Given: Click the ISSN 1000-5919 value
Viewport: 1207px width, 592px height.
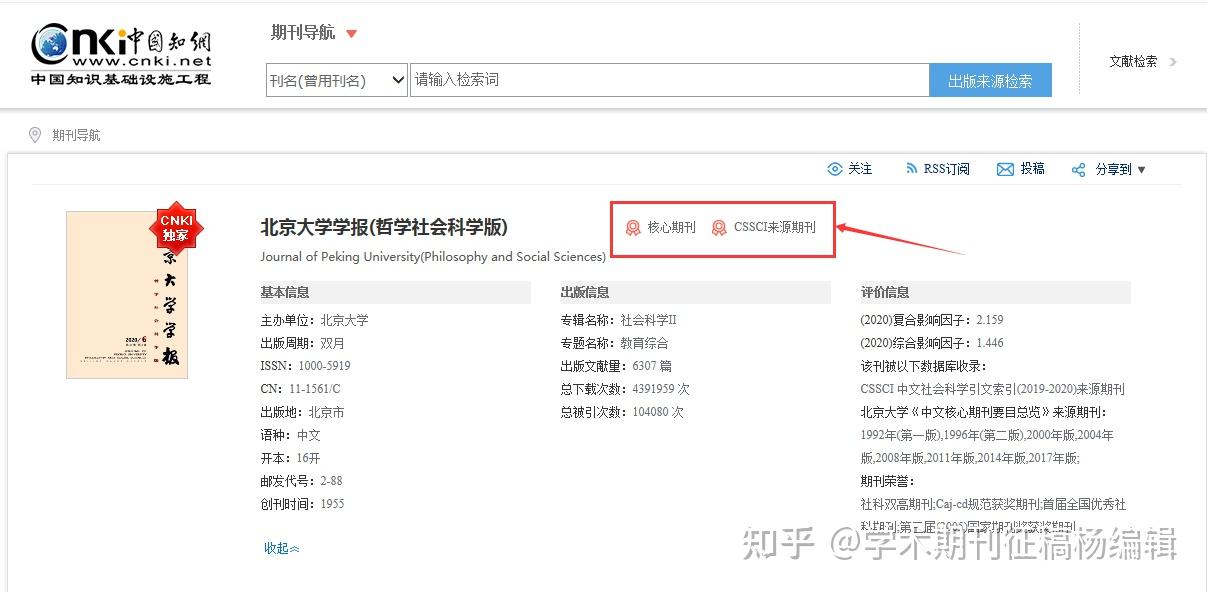Looking at the screenshot, I should 324,366.
